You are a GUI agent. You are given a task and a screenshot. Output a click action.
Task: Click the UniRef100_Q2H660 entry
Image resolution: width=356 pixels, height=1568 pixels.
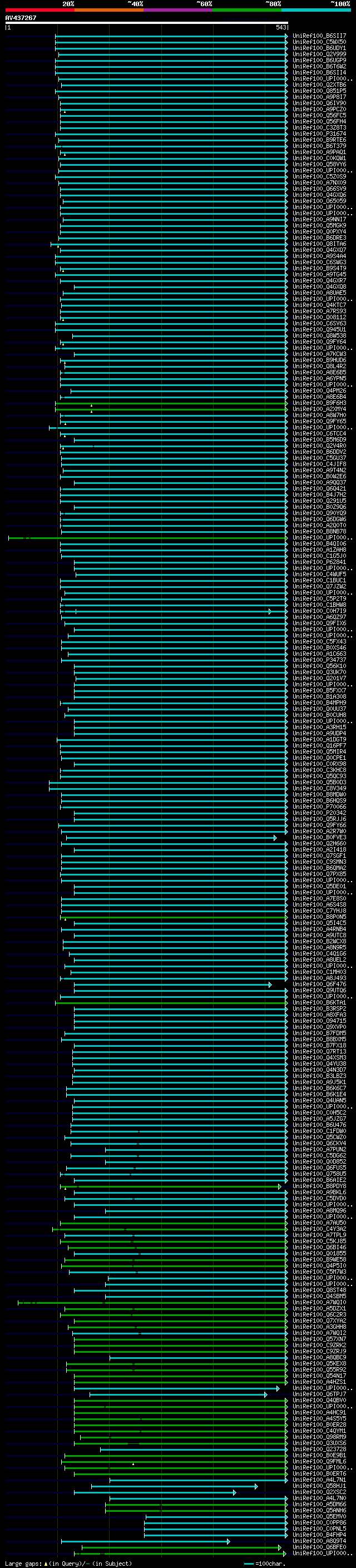(x=319, y=844)
